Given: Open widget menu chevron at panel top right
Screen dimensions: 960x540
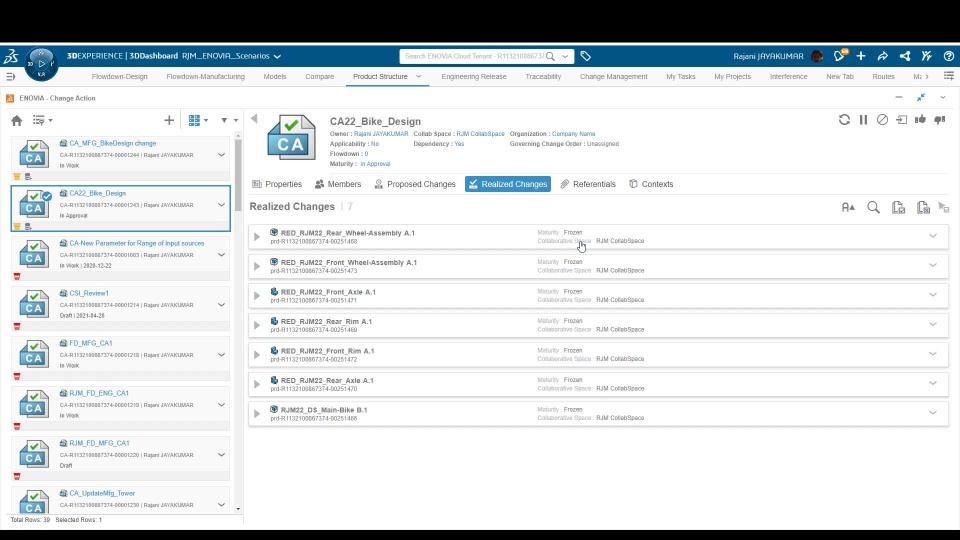Looking at the screenshot, I should 943,97.
